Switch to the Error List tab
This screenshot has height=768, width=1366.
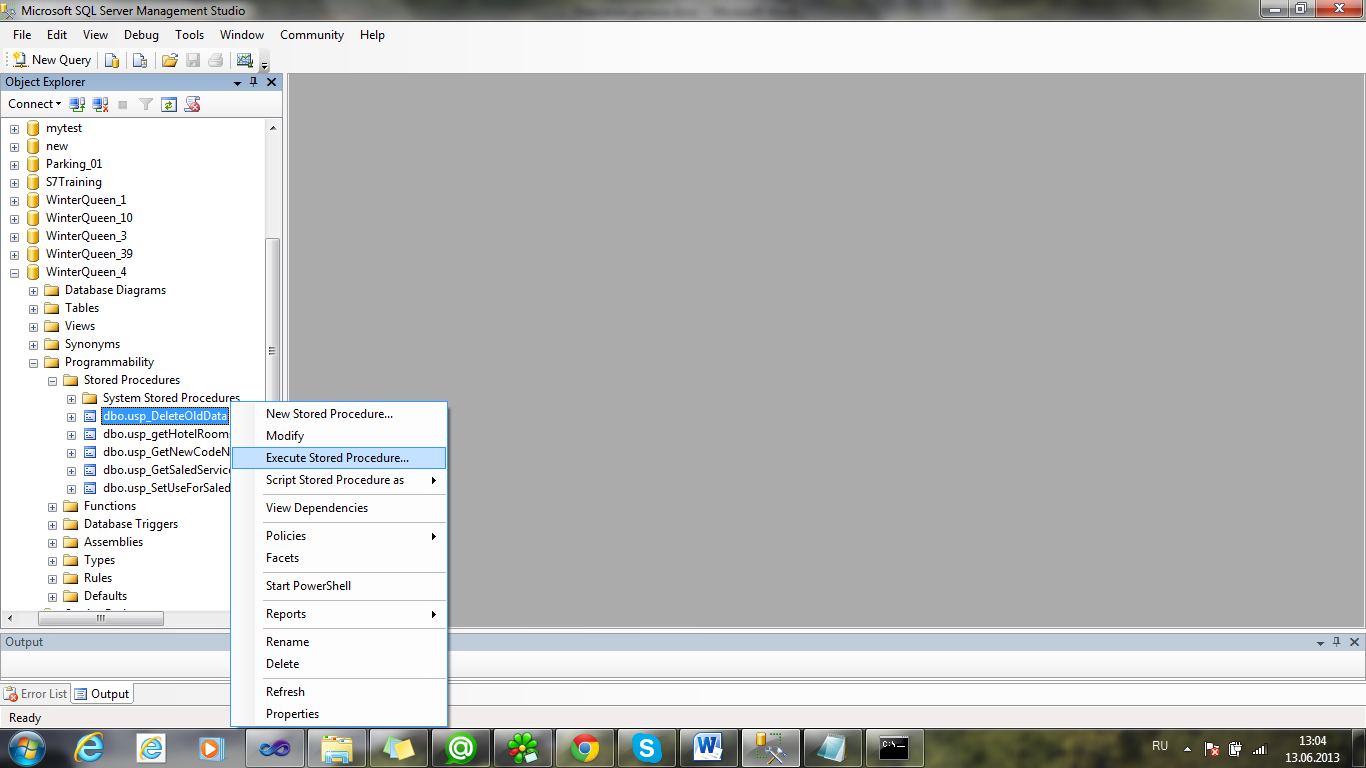[x=36, y=694]
